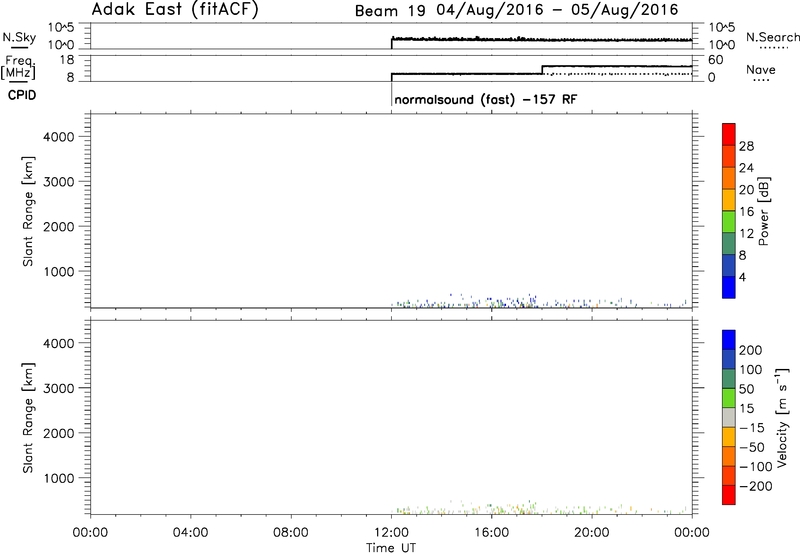Pick the red top segment of the Power colorbar
The image size is (800, 554).
[x=729, y=134]
